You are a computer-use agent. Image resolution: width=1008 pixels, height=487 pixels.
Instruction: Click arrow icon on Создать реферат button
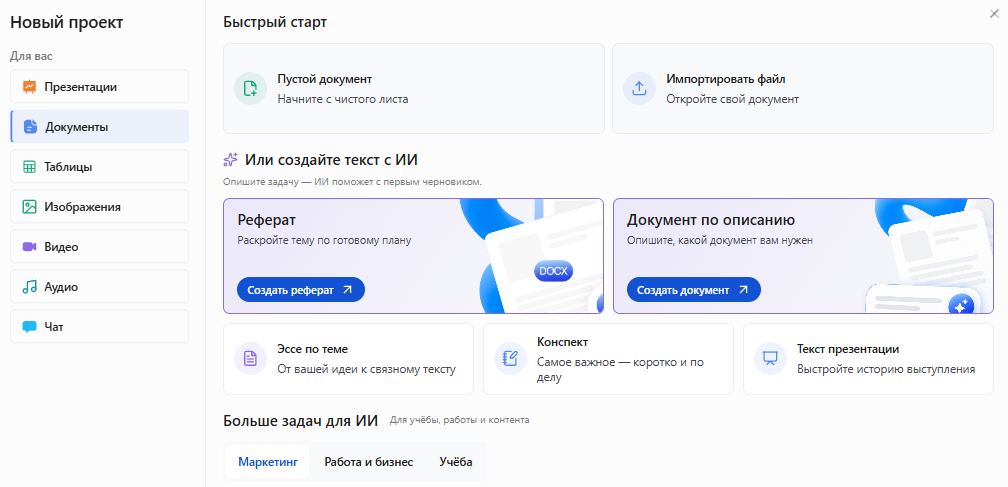tap(348, 290)
